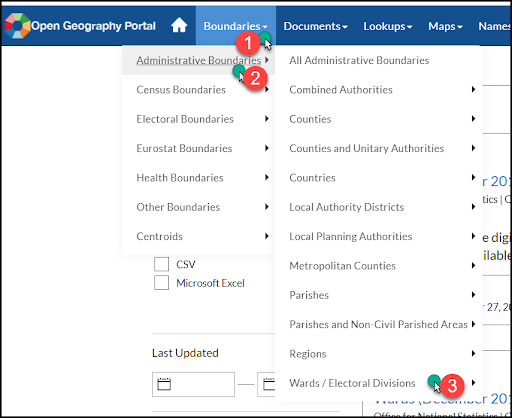
Task: Select Census Boundaries menu item
Action: 199,90
